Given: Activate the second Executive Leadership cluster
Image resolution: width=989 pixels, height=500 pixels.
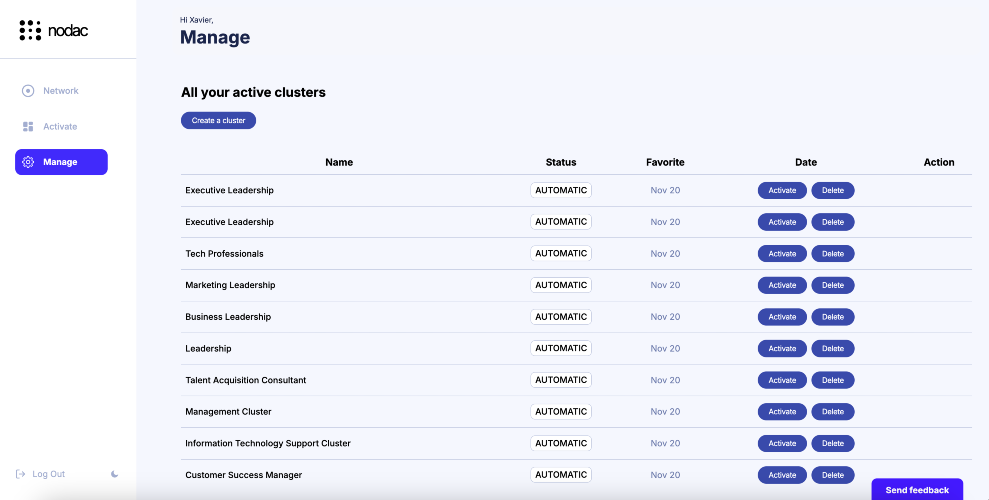Looking at the screenshot, I should [x=782, y=222].
